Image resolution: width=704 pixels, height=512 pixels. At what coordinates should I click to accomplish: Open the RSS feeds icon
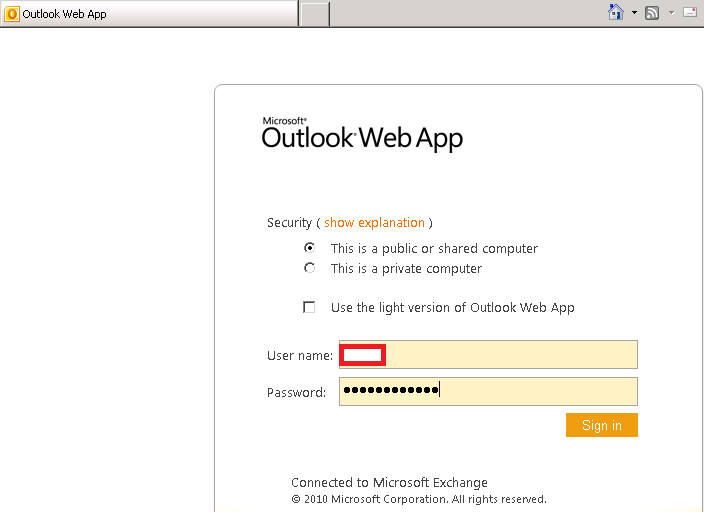click(x=652, y=13)
